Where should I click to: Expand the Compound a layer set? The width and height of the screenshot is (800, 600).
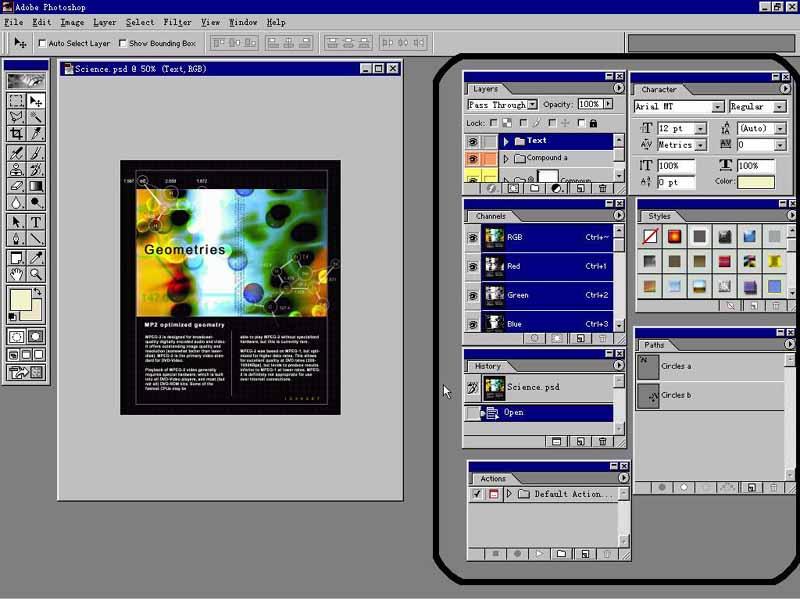(506, 158)
